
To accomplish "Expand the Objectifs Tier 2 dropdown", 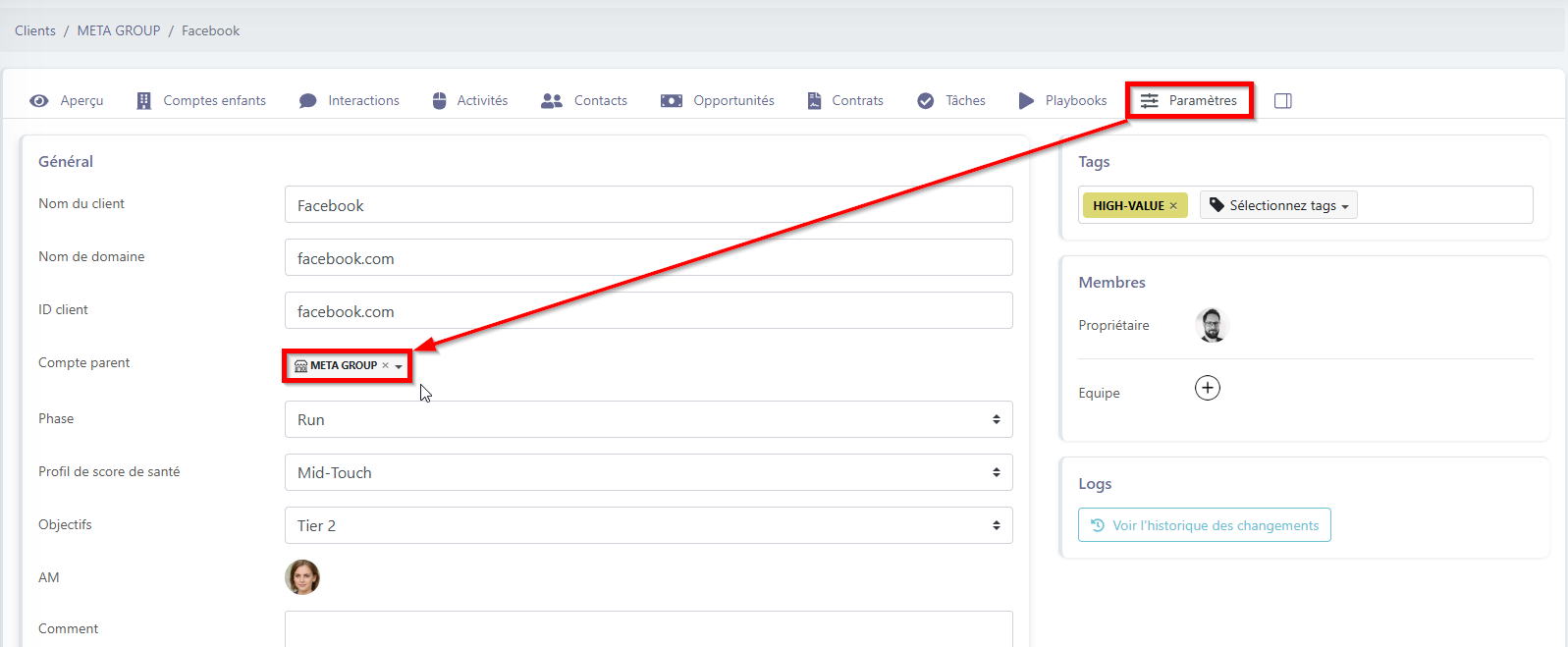I will [x=648, y=525].
